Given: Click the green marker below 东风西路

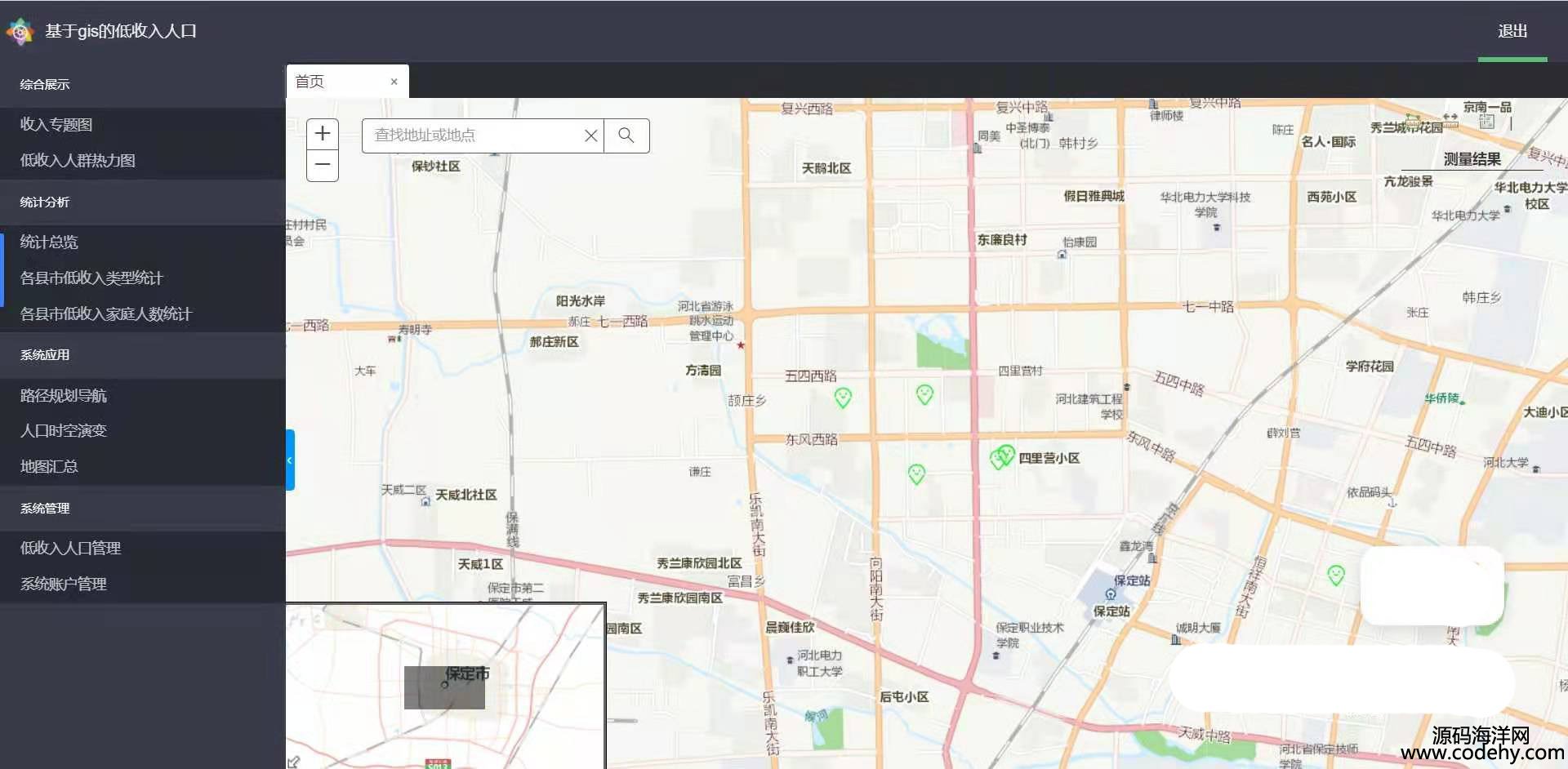Looking at the screenshot, I should pyautogui.click(x=917, y=473).
